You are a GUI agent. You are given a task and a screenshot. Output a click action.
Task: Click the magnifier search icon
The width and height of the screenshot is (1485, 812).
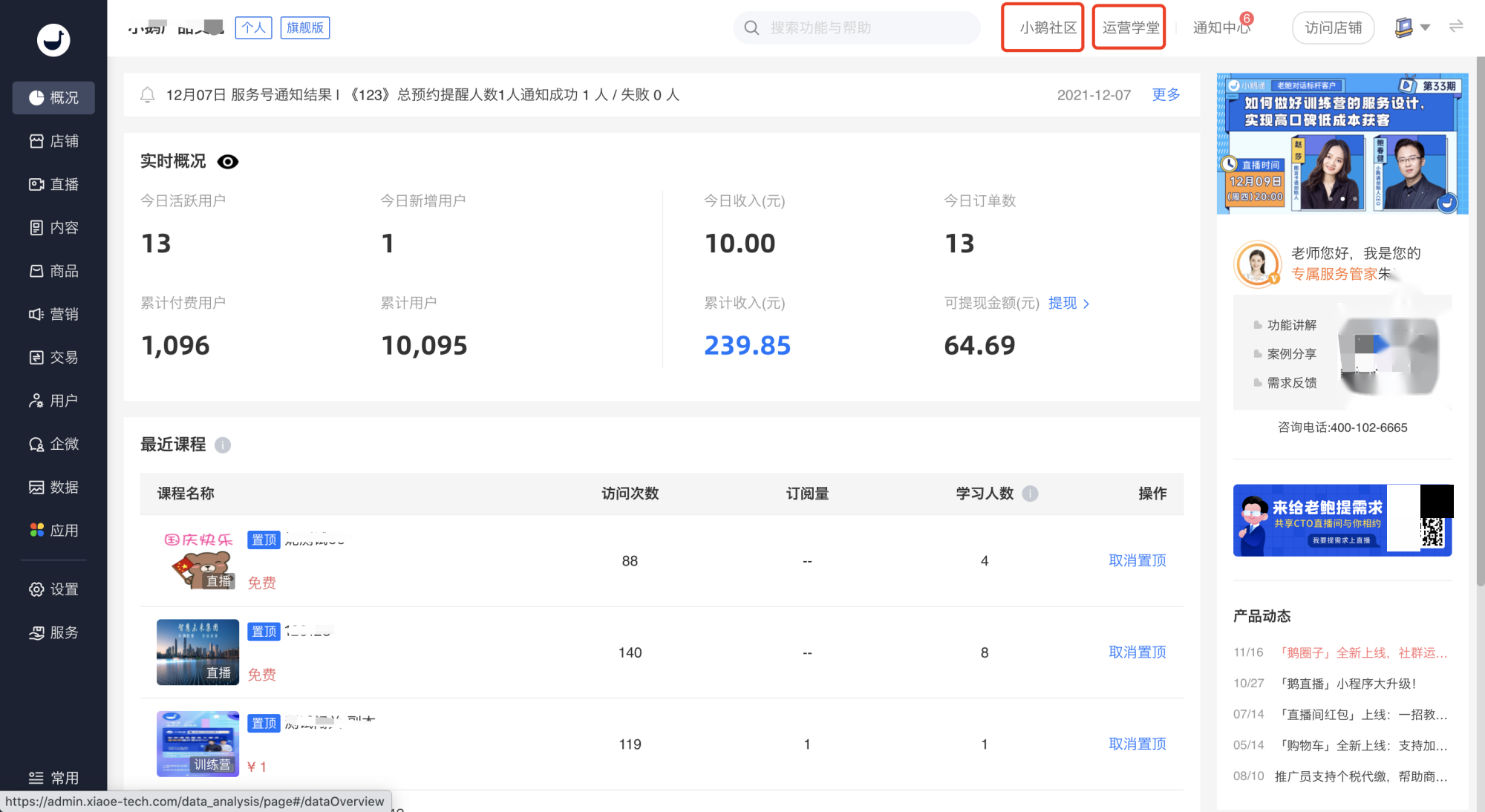pos(751,27)
